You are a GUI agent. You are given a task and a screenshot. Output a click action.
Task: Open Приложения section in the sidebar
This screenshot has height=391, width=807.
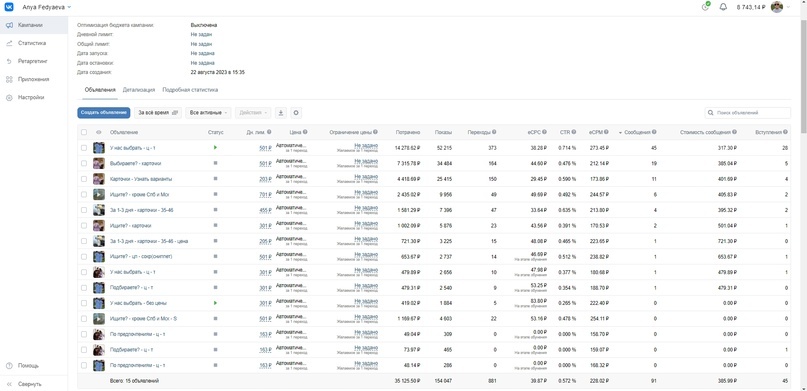pos(33,79)
